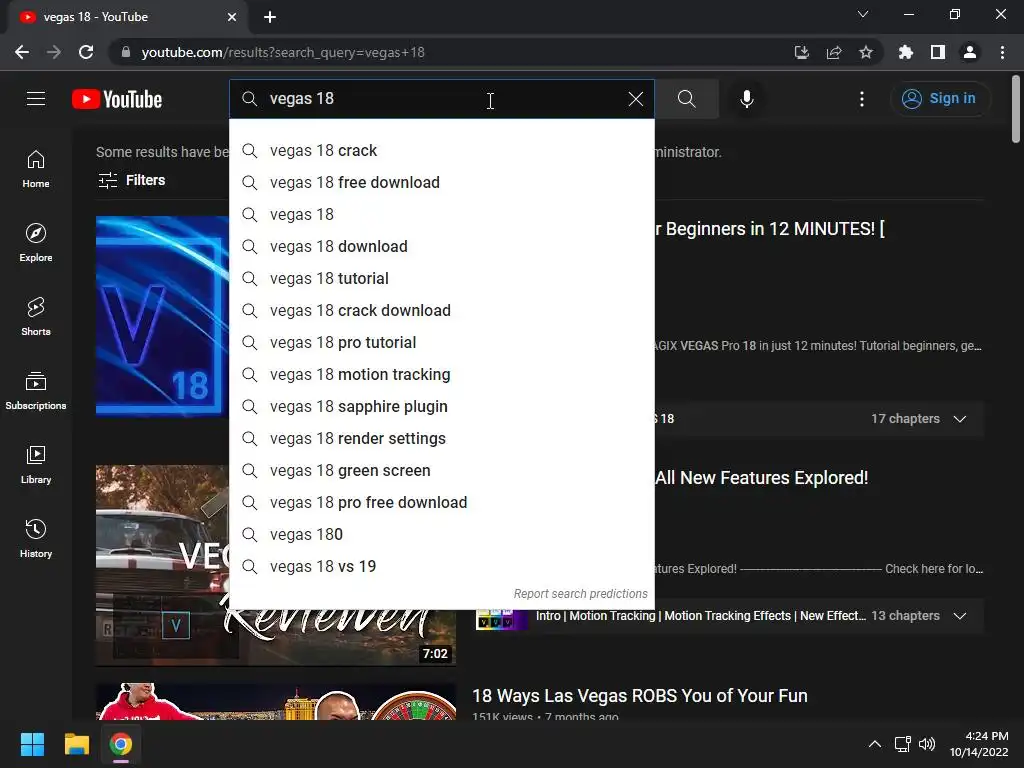Click the magnifier search button
The image size is (1024, 768).
[686, 99]
